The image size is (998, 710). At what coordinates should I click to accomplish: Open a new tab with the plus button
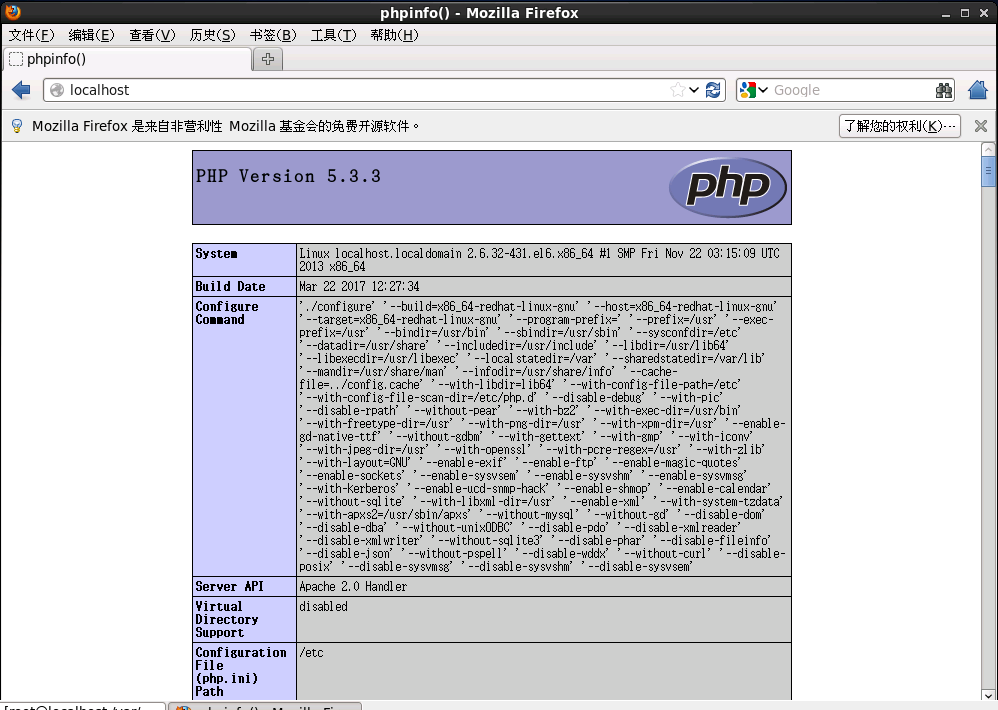268,59
